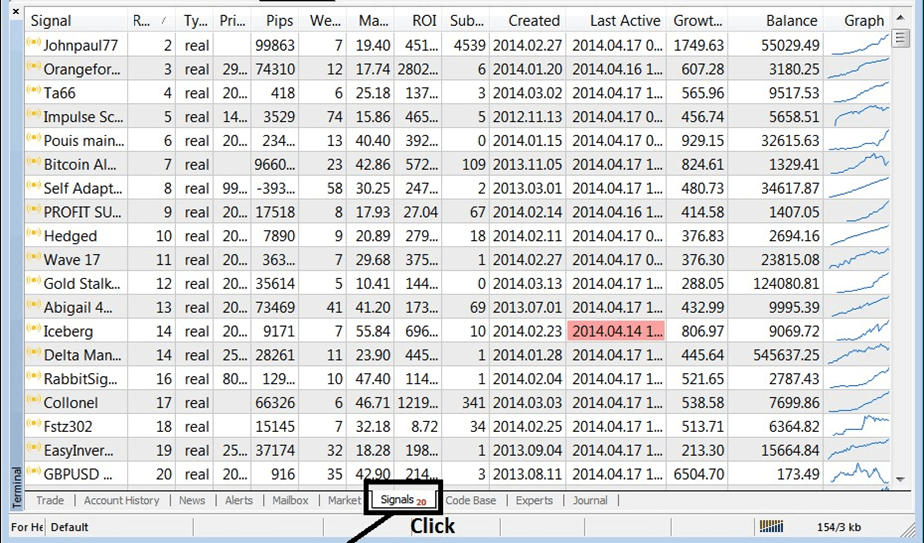Screen dimensions: 924x543
Task: Click created date 2012.11.13
Action: (527, 116)
